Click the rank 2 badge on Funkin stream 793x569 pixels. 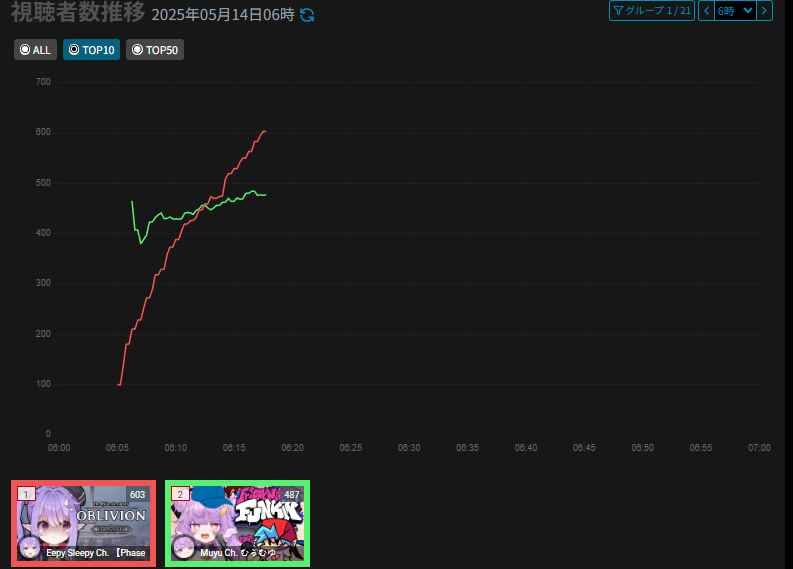pyautogui.click(x=180, y=494)
